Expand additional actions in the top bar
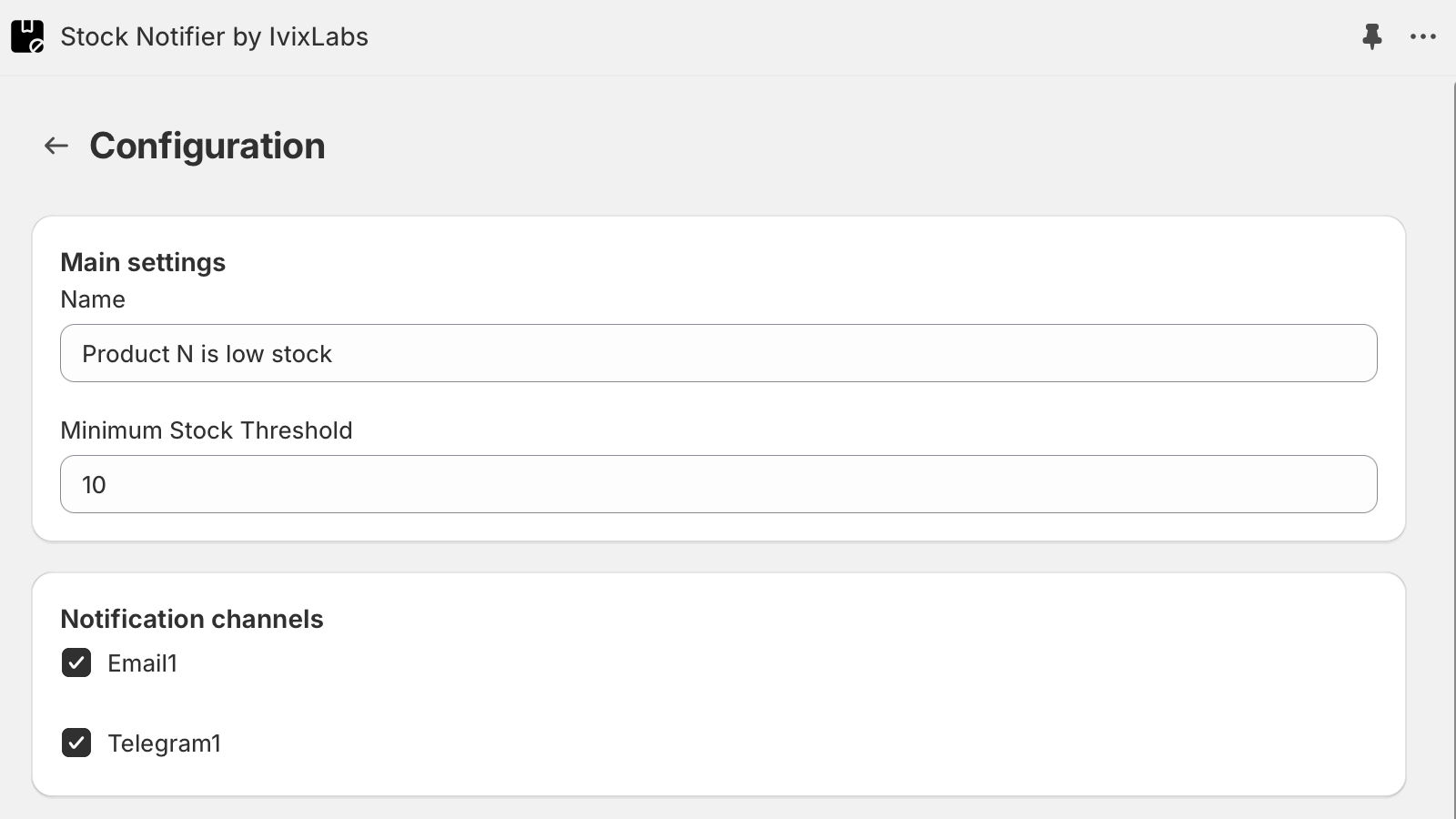 point(1421,36)
